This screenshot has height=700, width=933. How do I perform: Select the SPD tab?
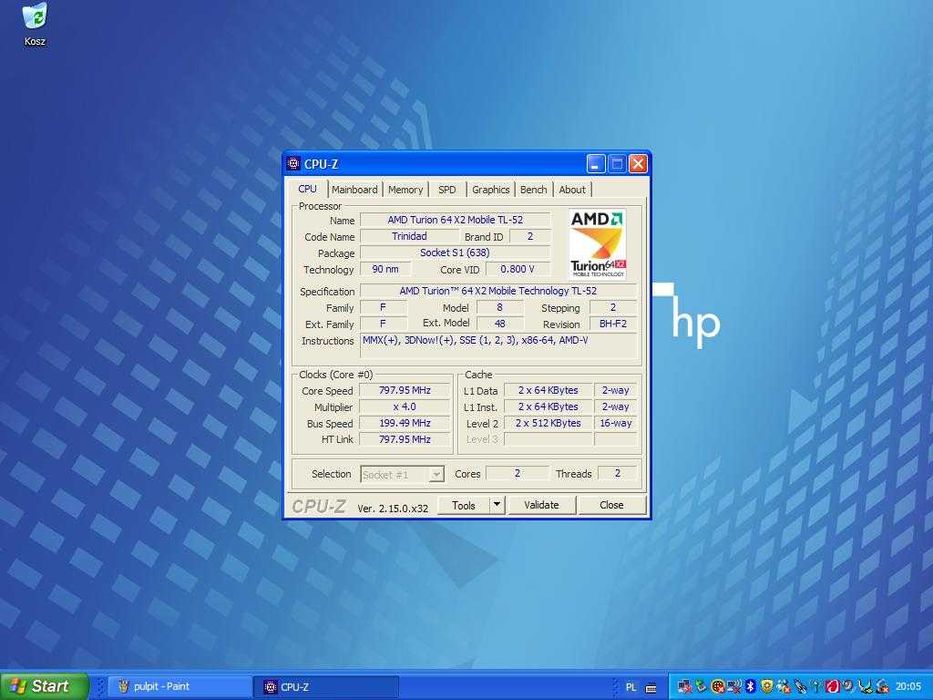click(x=447, y=189)
